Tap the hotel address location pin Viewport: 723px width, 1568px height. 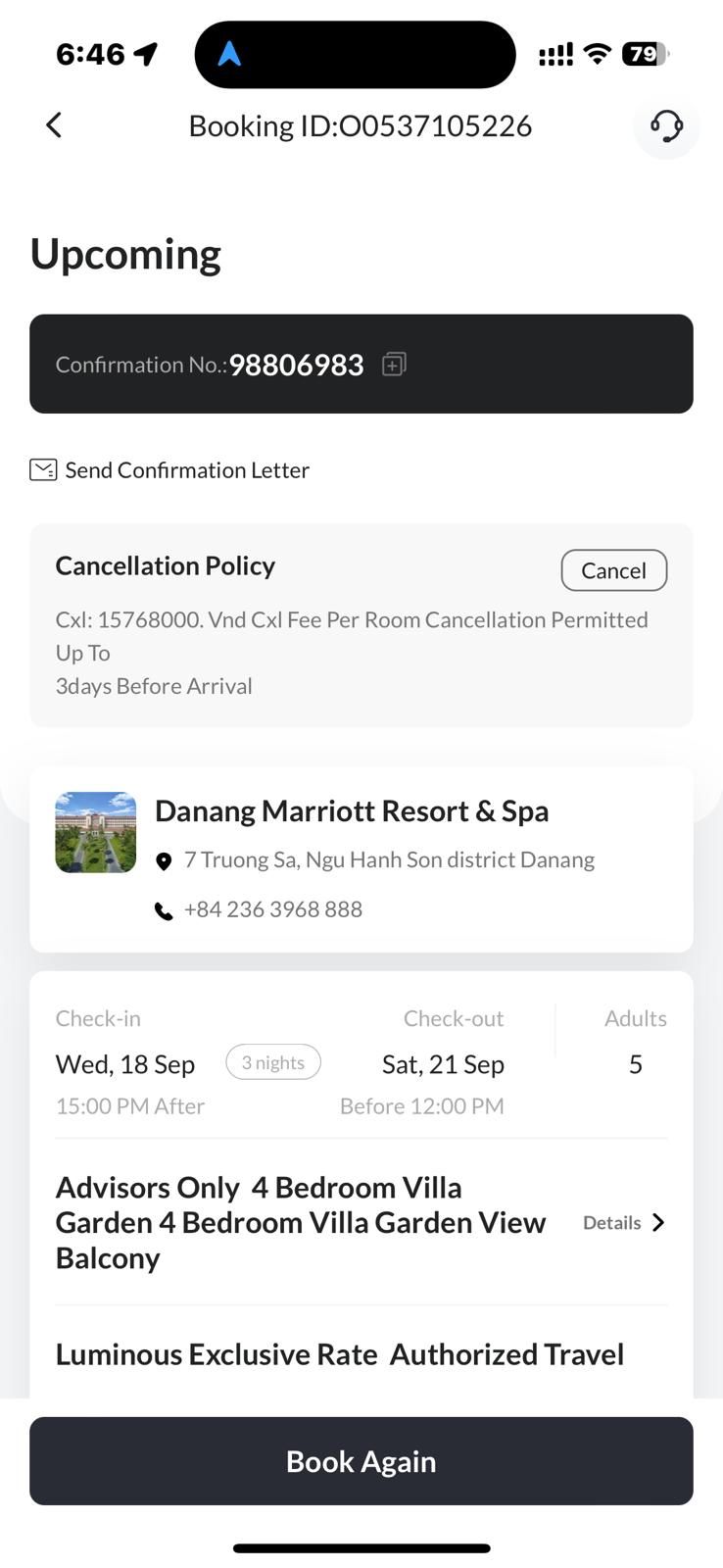(x=164, y=861)
